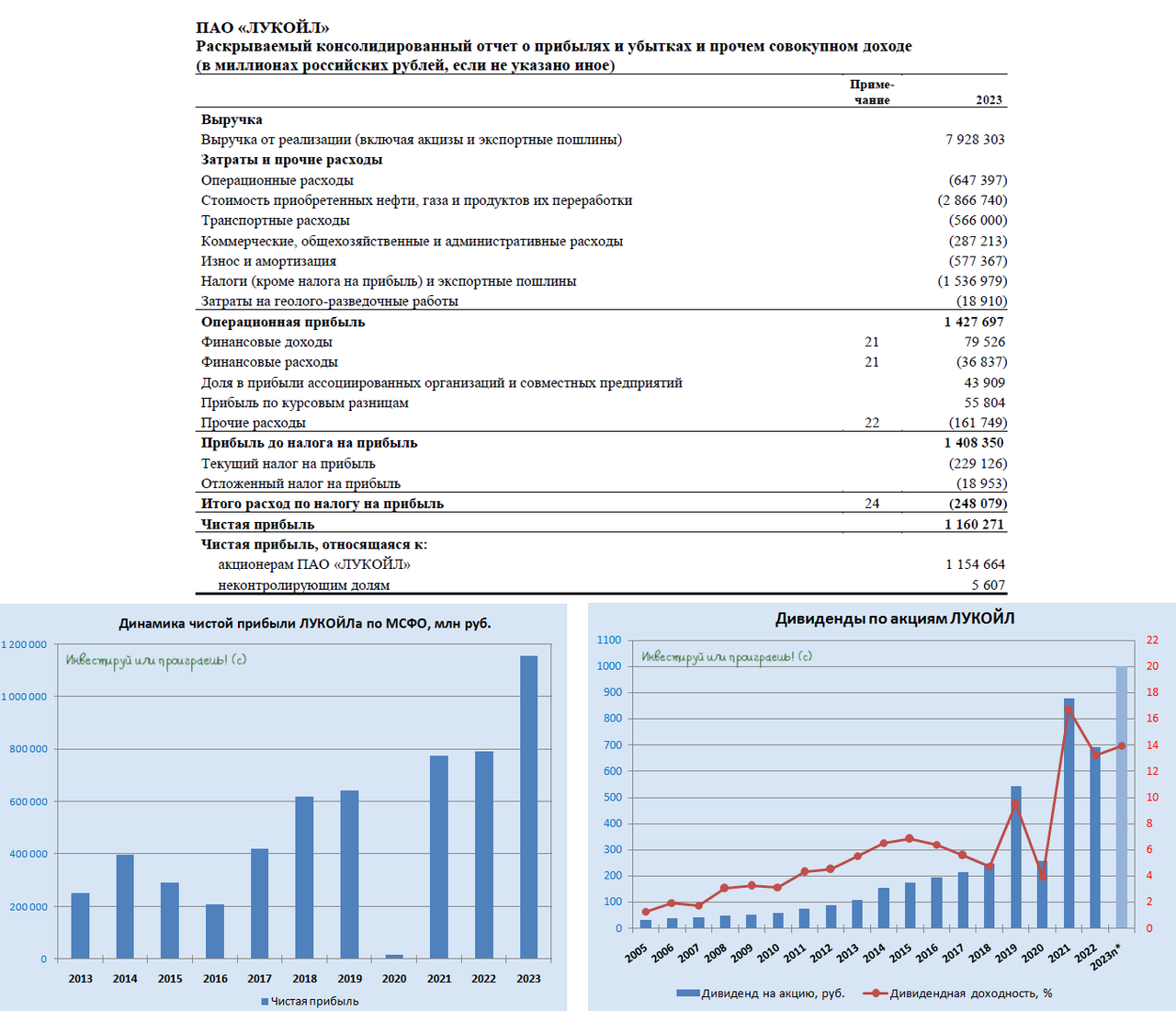Click the 'акционерам ПАО «ЛУКОЙЛ»' row label
This screenshot has height=1011, width=1176.
314,564
